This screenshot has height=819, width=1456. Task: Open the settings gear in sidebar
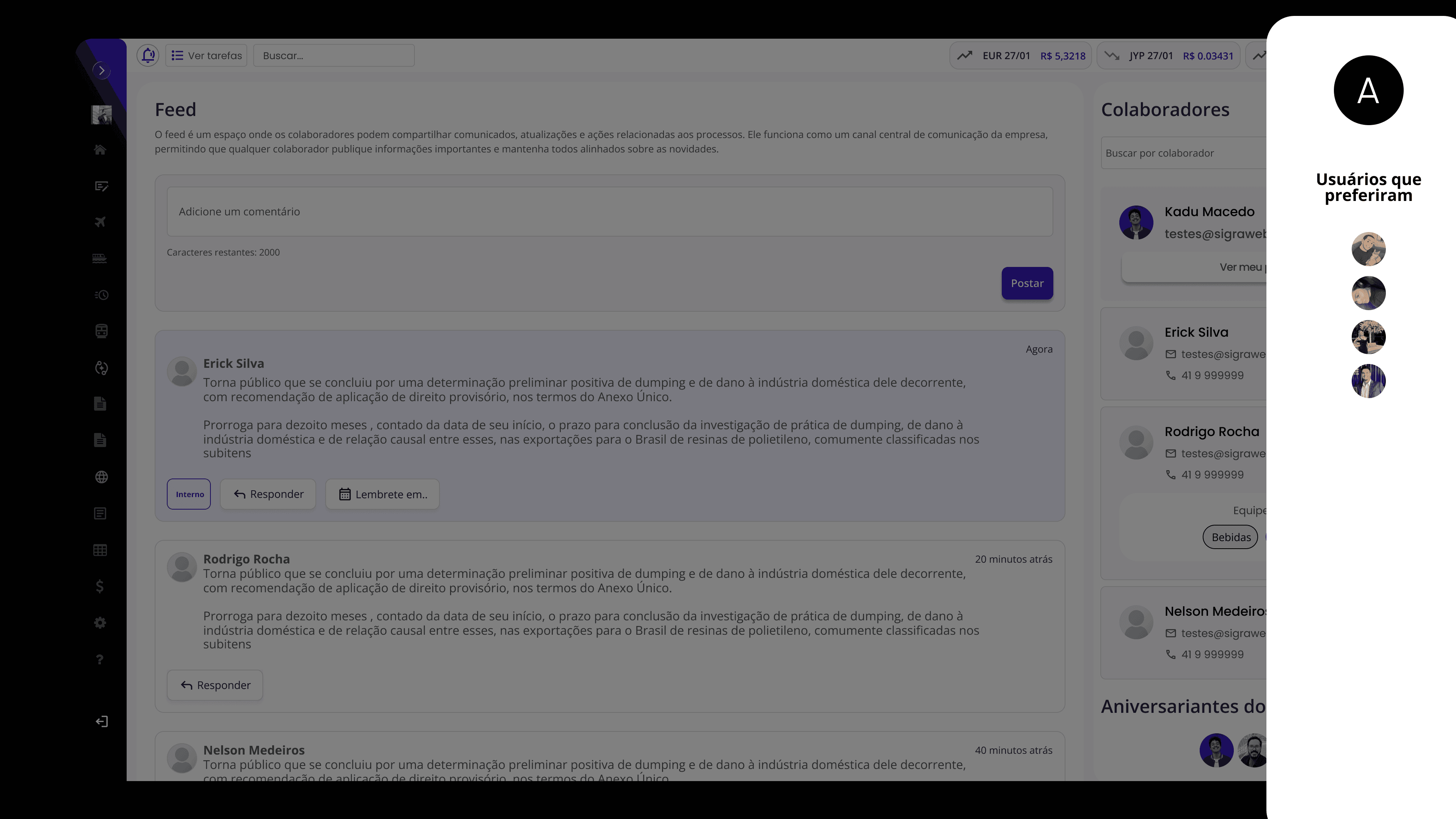(x=100, y=623)
